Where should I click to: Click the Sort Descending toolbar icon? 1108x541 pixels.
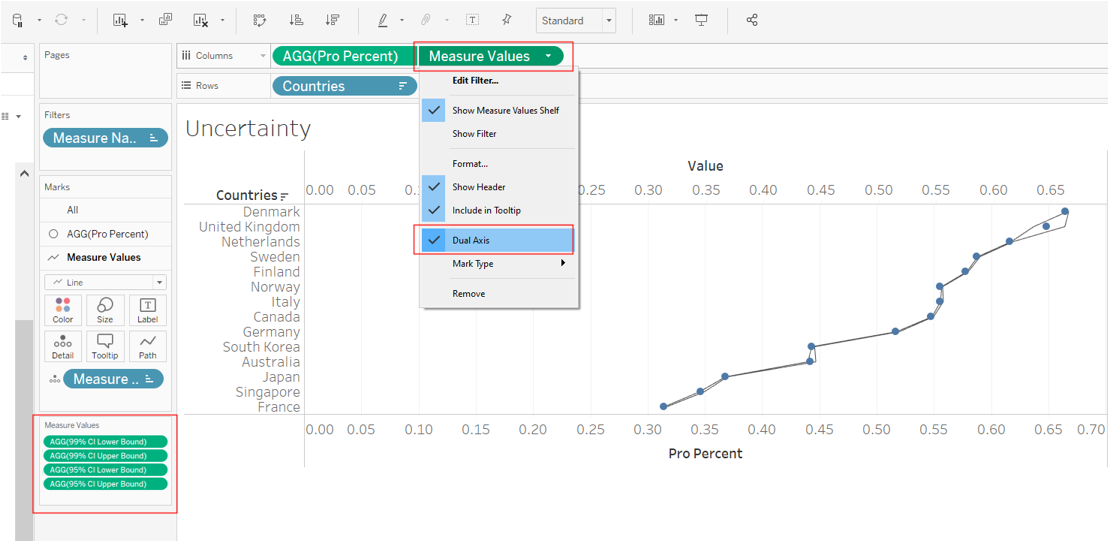pos(332,20)
